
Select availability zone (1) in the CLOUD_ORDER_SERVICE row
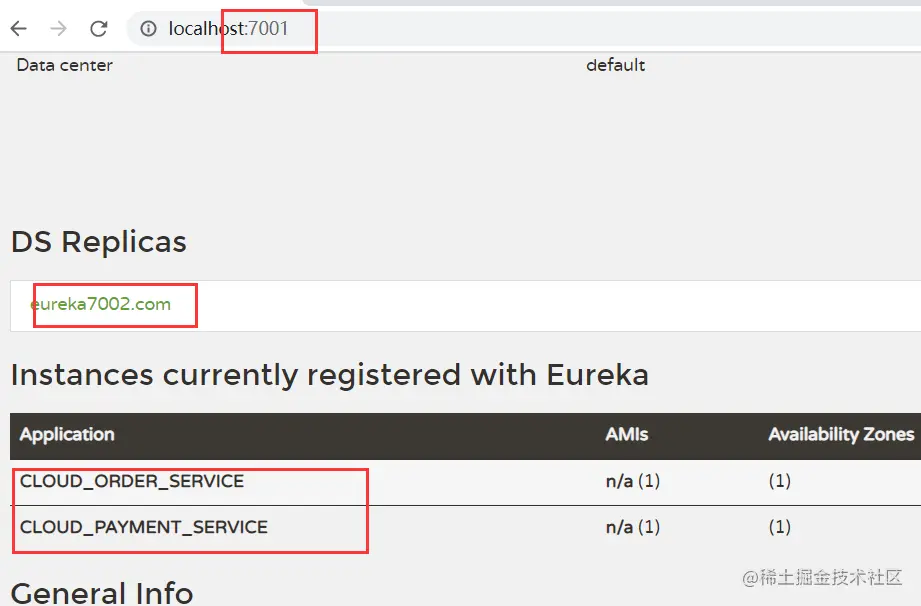[x=779, y=481]
